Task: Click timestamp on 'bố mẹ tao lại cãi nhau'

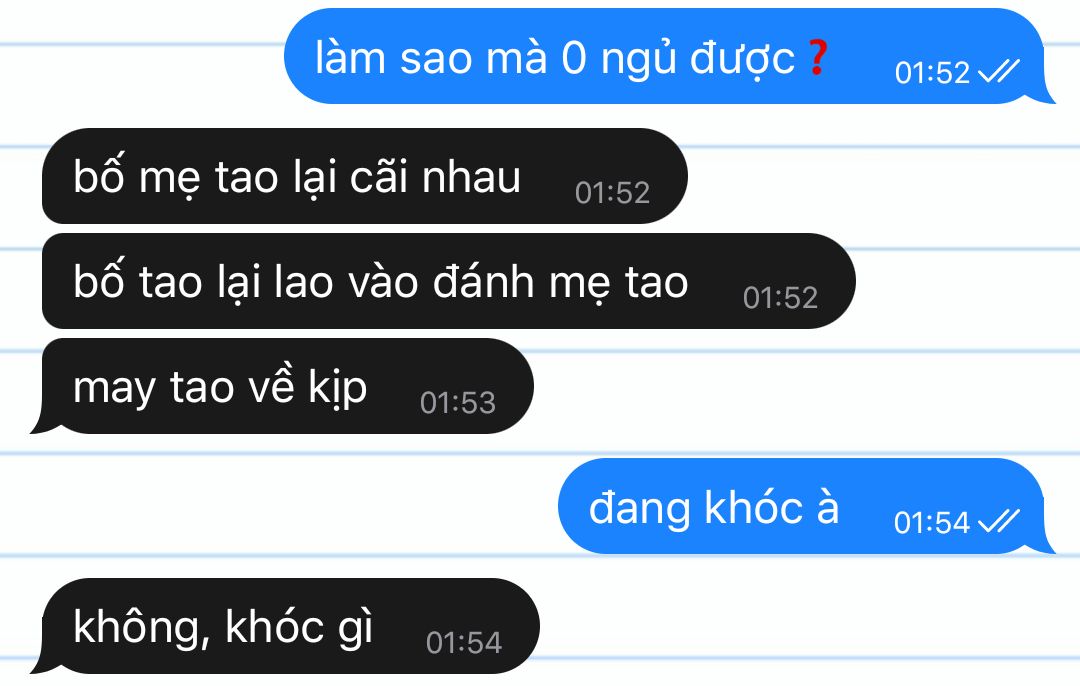Action: 612,192
